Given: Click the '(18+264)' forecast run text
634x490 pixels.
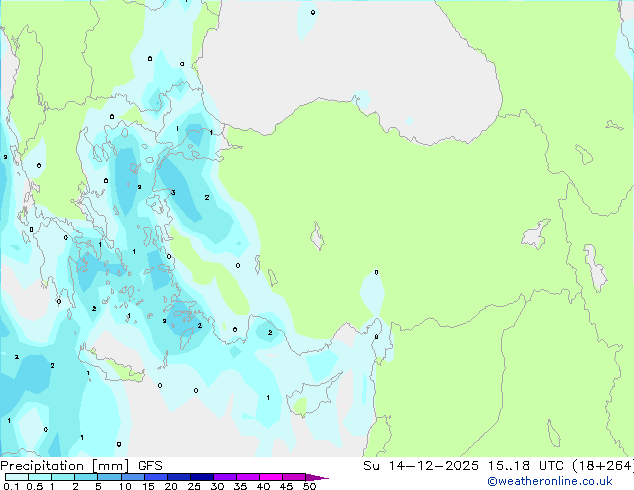Looking at the screenshot, I should [603, 466].
